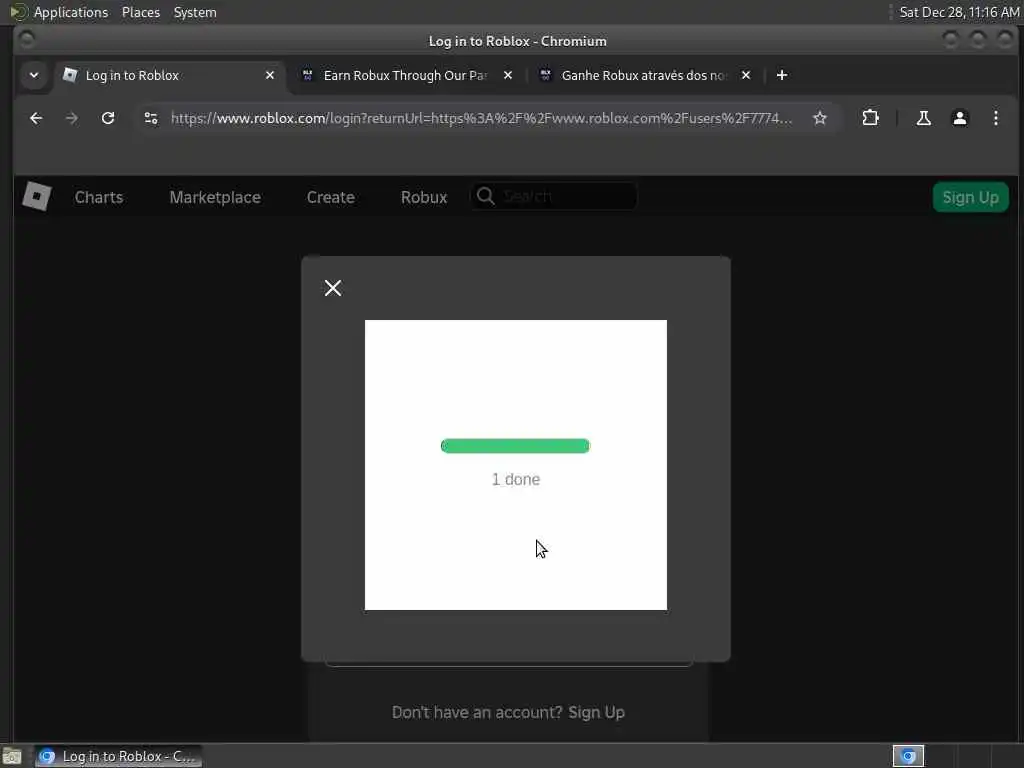Open the Robux page
Image resolution: width=1024 pixels, height=768 pixels.
click(424, 197)
